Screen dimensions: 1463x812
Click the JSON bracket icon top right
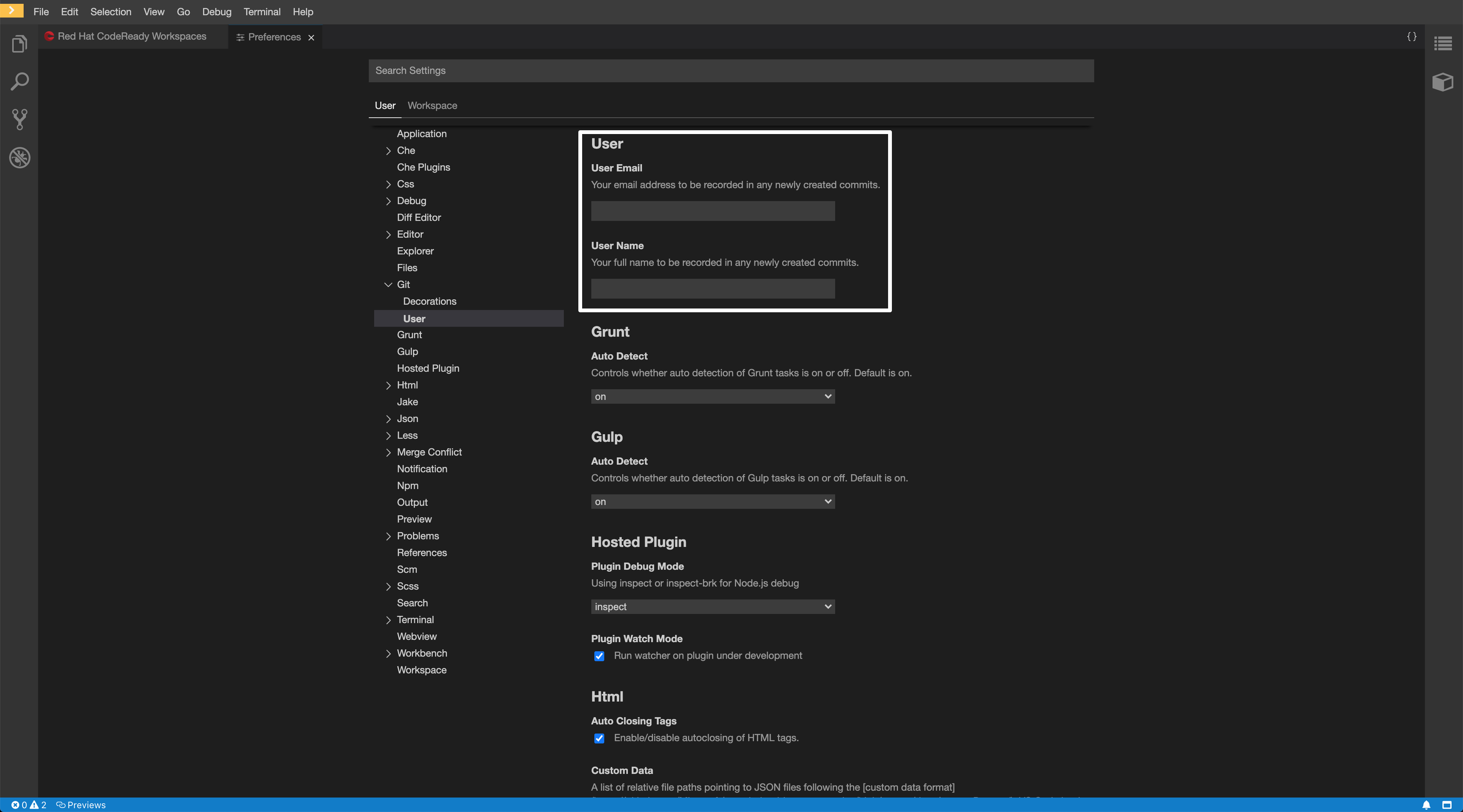click(1412, 36)
